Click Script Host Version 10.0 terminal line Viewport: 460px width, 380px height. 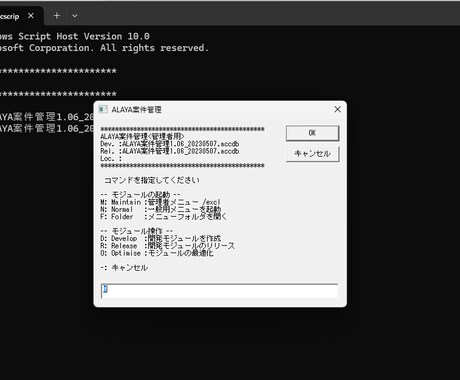coord(75,36)
